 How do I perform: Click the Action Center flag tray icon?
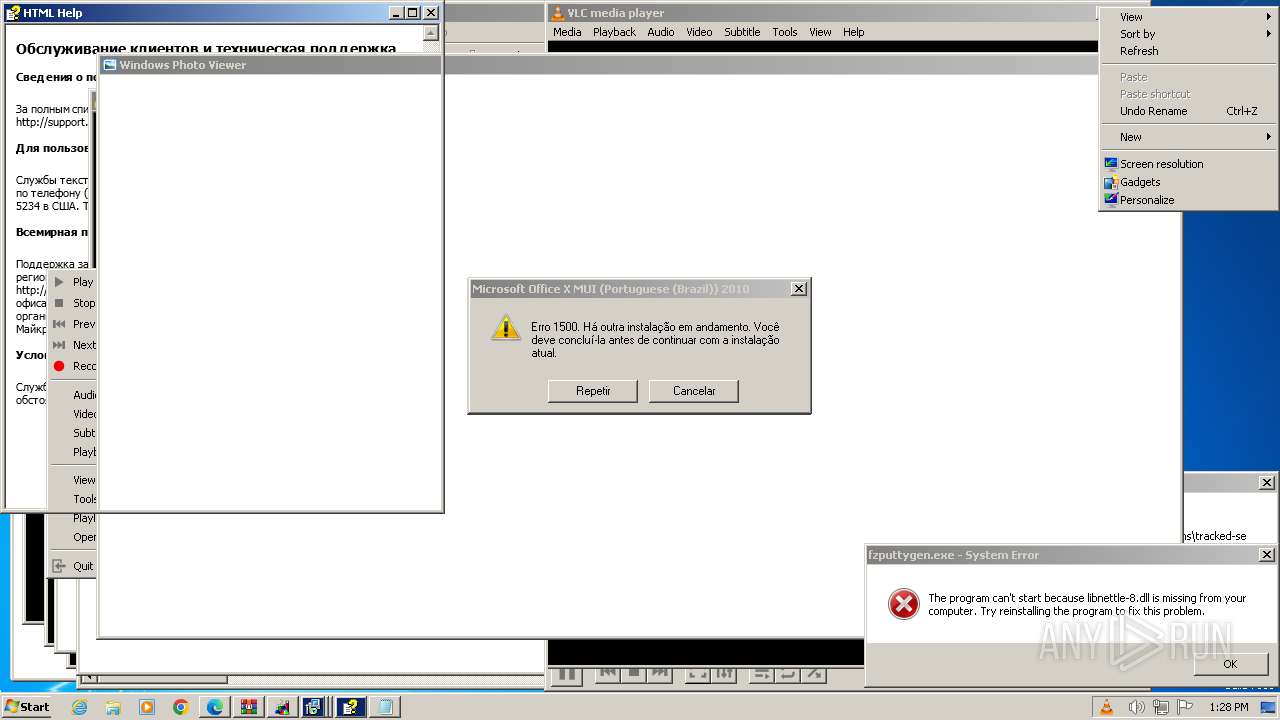[1184, 707]
